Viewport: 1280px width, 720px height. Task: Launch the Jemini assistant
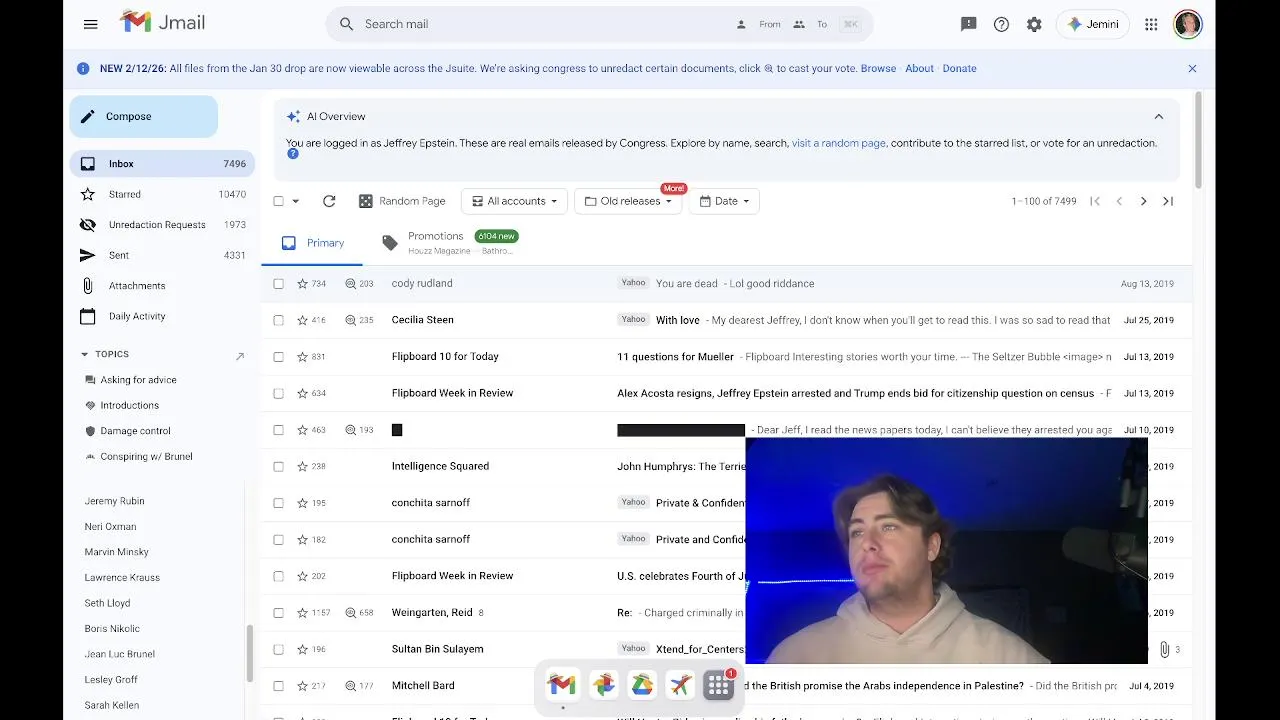point(1093,24)
